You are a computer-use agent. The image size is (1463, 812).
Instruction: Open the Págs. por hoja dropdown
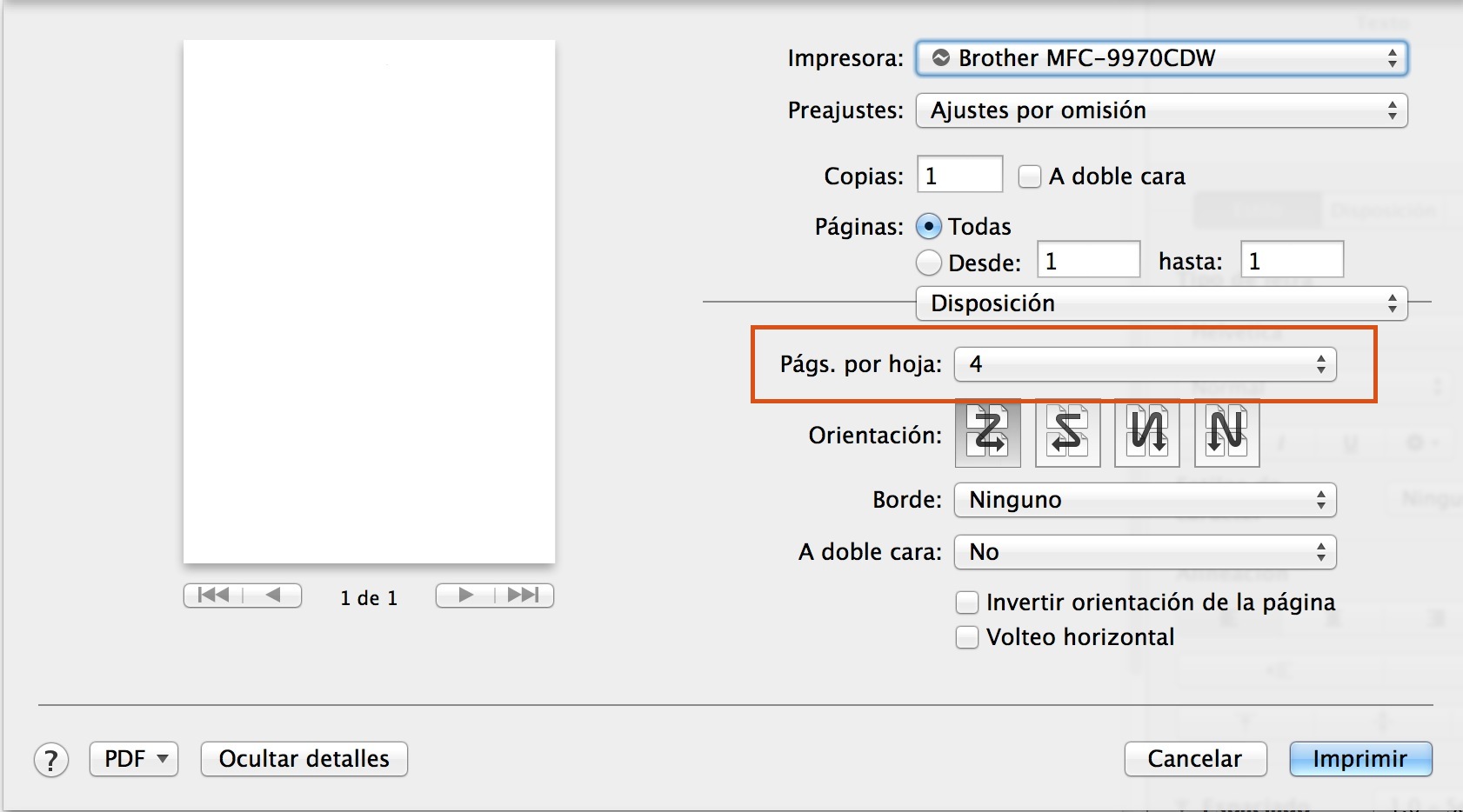(x=1145, y=364)
